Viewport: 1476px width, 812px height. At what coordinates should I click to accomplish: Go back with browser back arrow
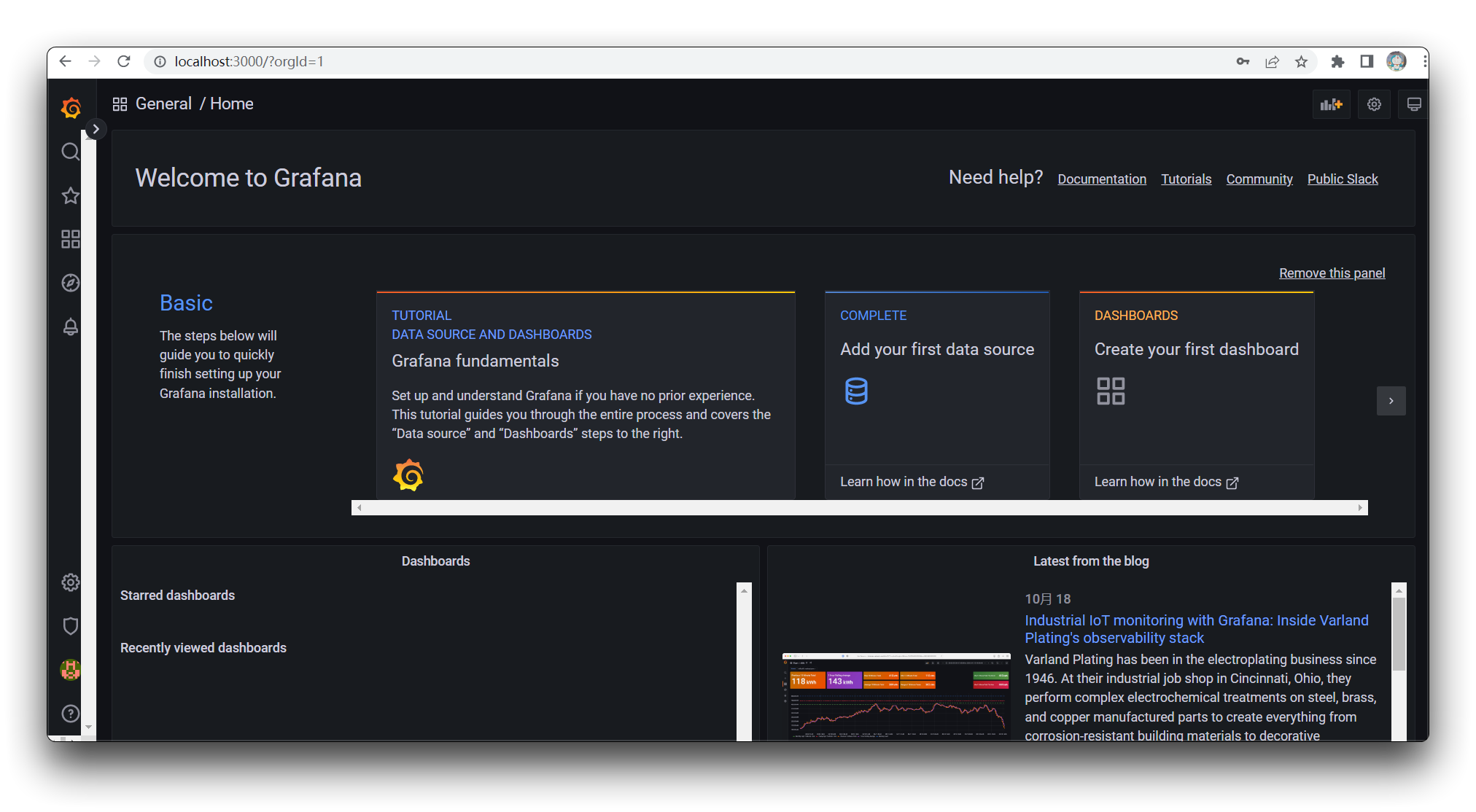click(x=66, y=61)
